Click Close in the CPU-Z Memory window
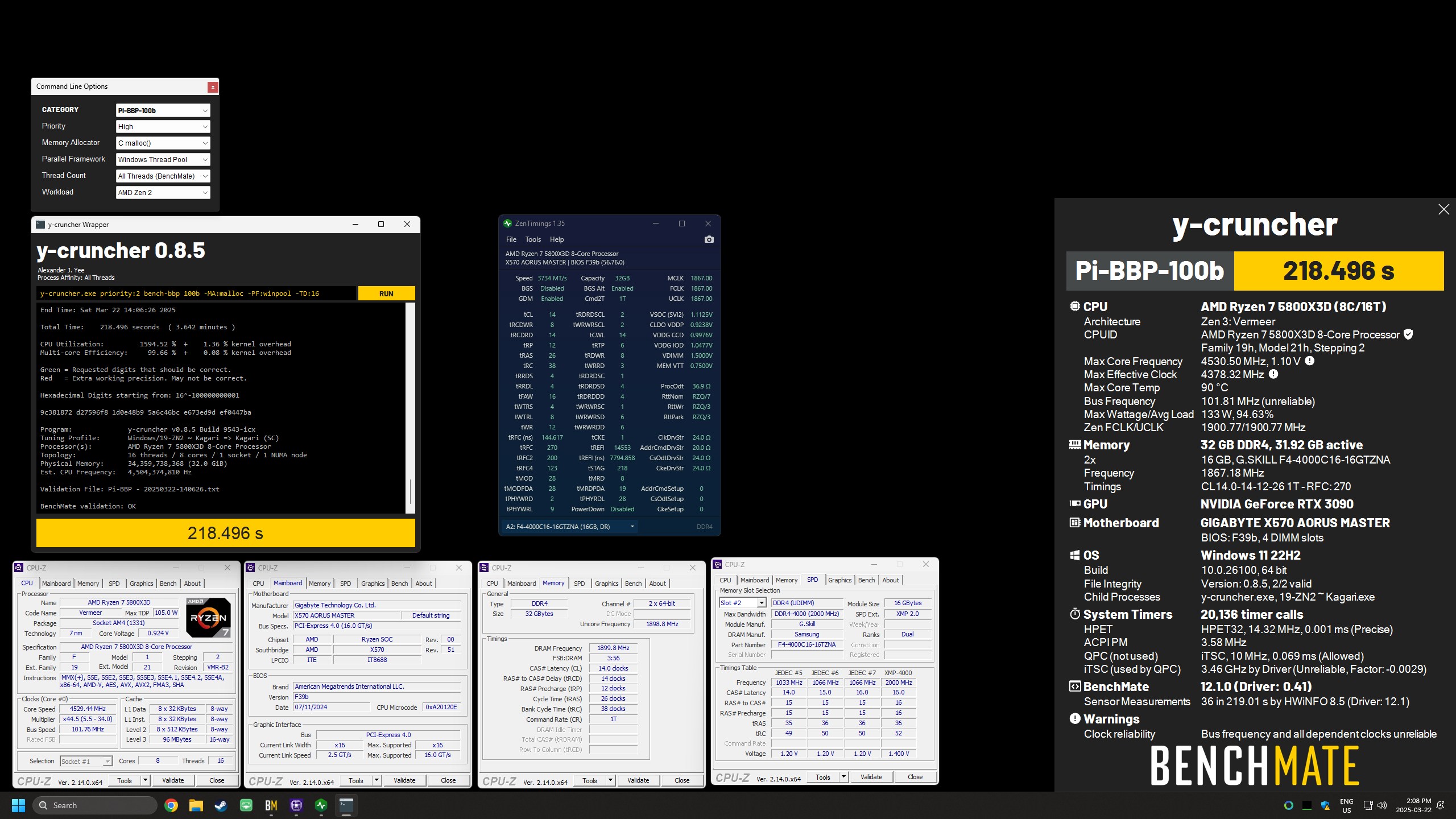 [x=682, y=780]
